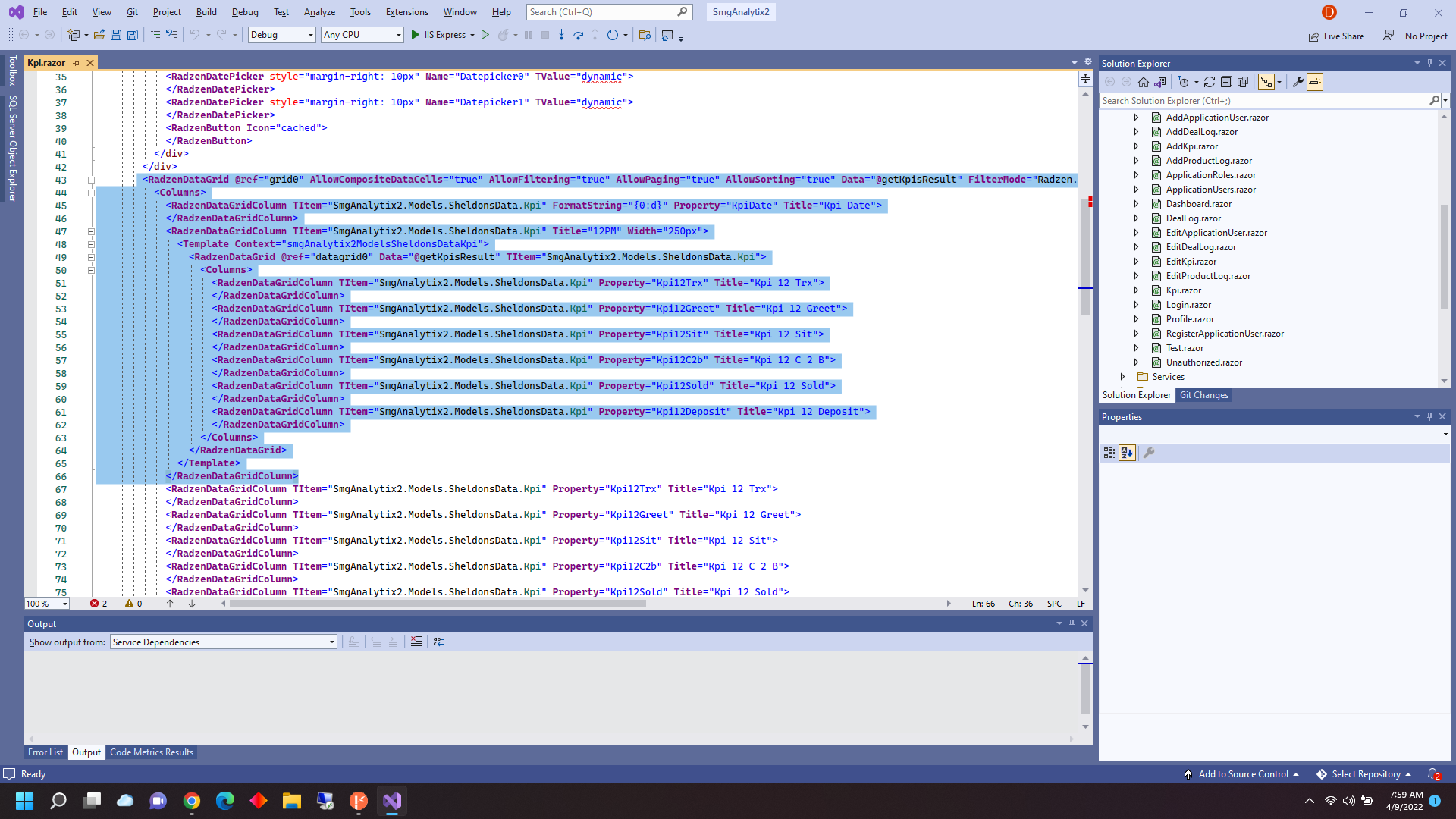Image resolution: width=1456 pixels, height=819 pixels.
Task: Click the Open File folder icon
Action: pyautogui.click(x=99, y=35)
